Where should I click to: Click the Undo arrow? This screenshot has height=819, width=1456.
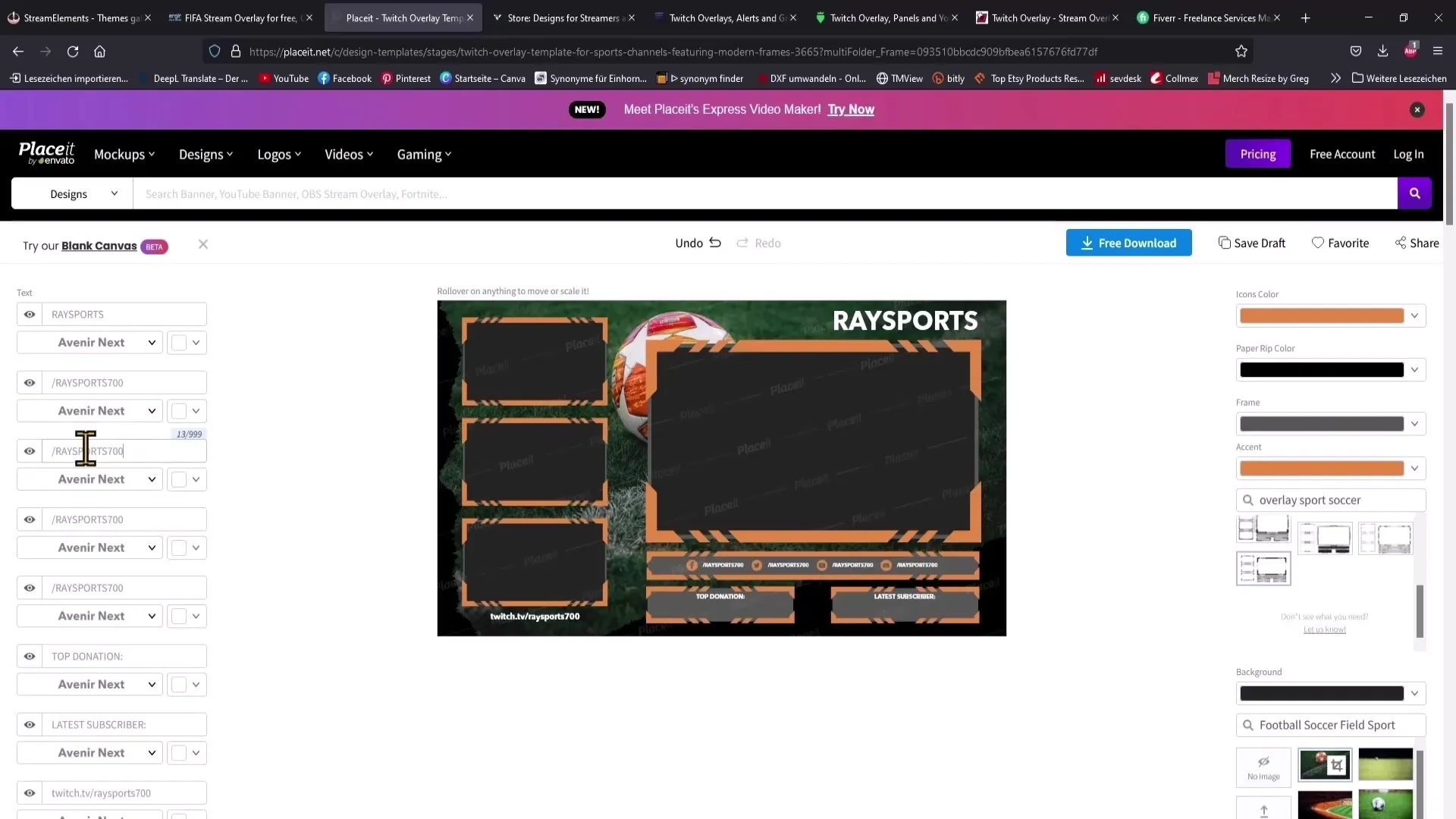click(714, 243)
